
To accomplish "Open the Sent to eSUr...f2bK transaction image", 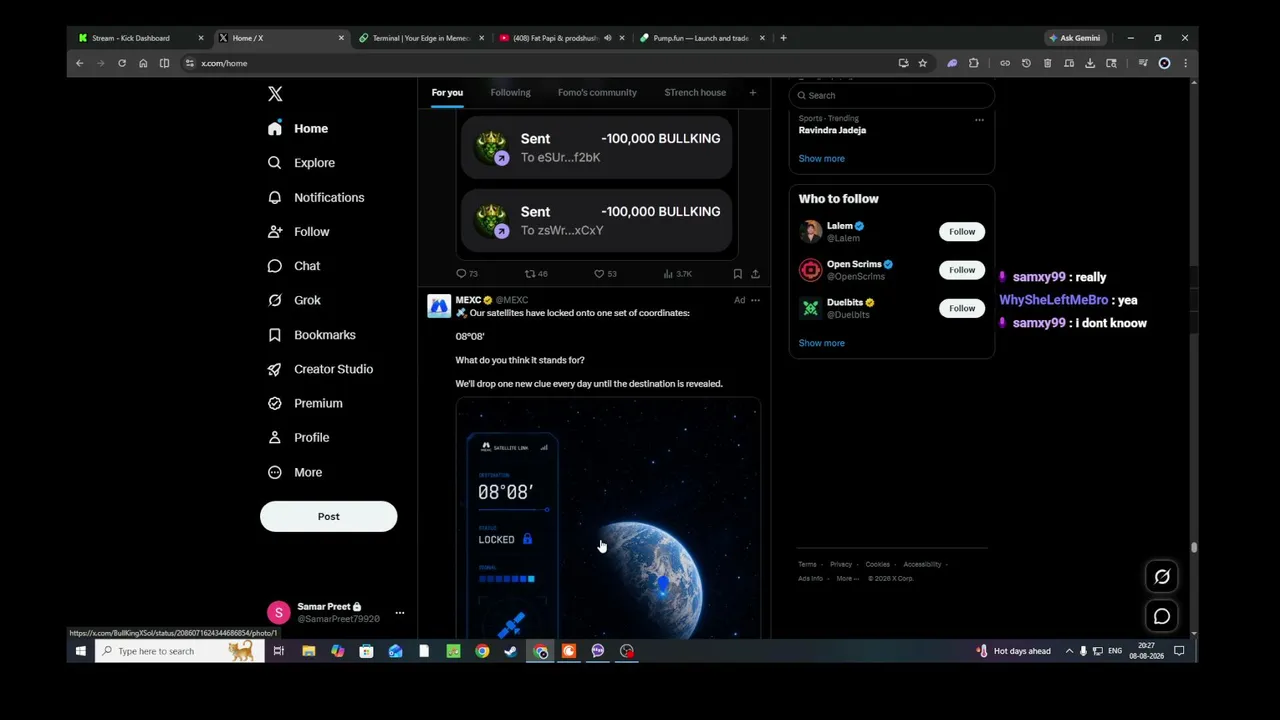I will click(x=597, y=148).
